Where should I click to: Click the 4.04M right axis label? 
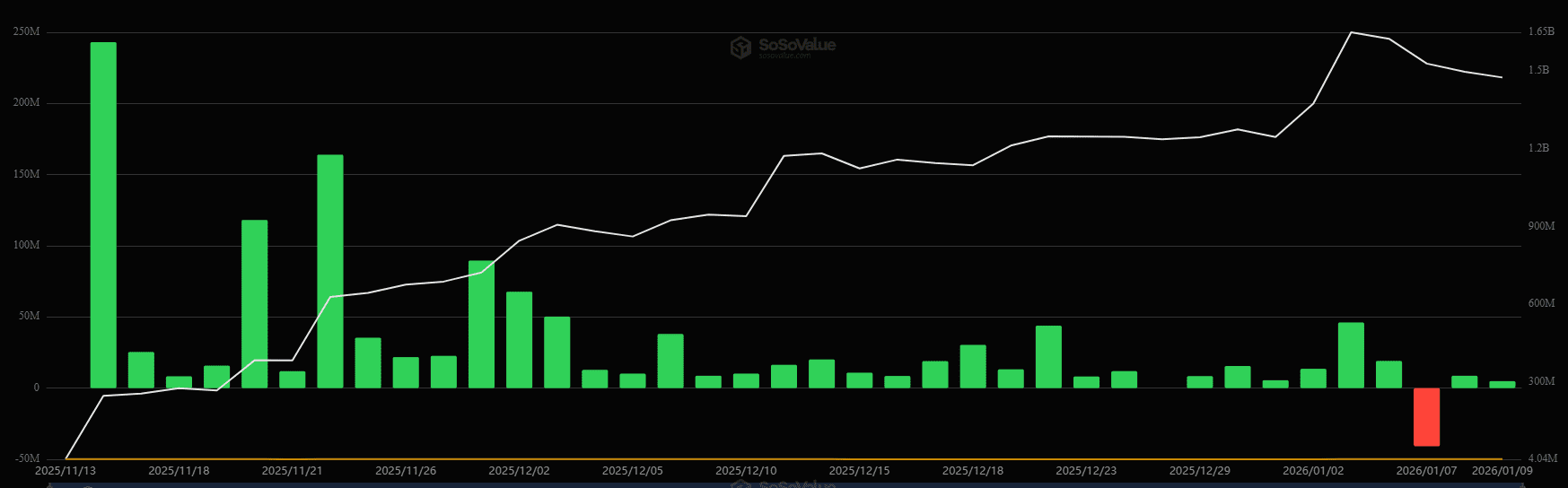tap(1542, 458)
